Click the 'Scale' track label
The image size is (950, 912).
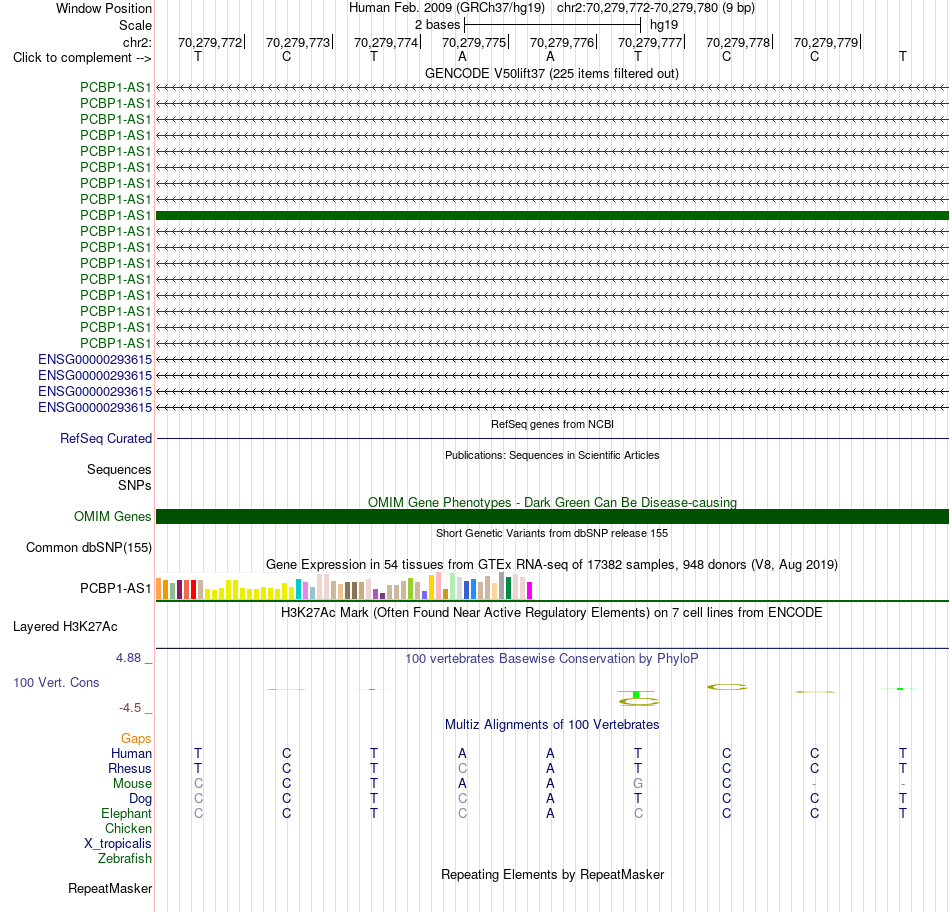135,25
